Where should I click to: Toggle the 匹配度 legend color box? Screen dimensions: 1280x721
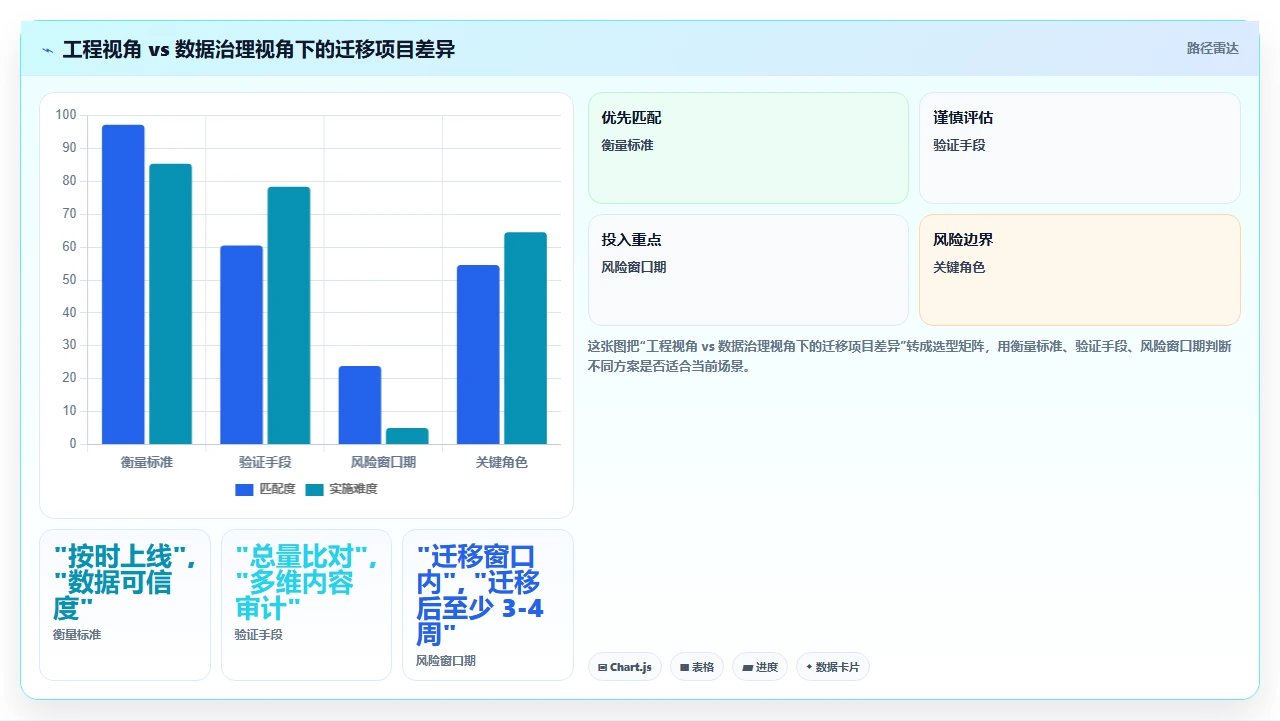click(245, 489)
